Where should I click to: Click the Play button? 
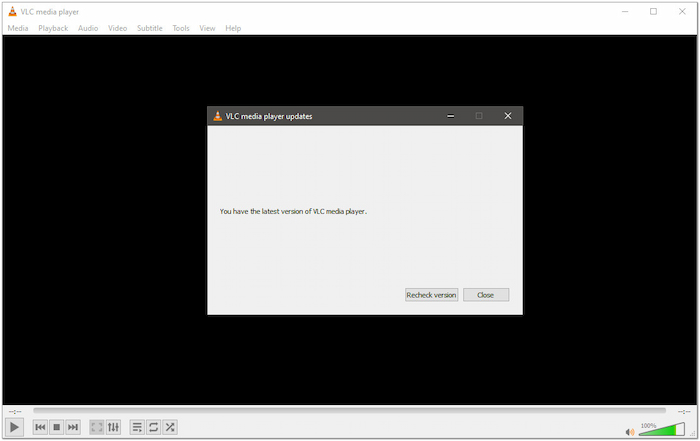pyautogui.click(x=14, y=427)
